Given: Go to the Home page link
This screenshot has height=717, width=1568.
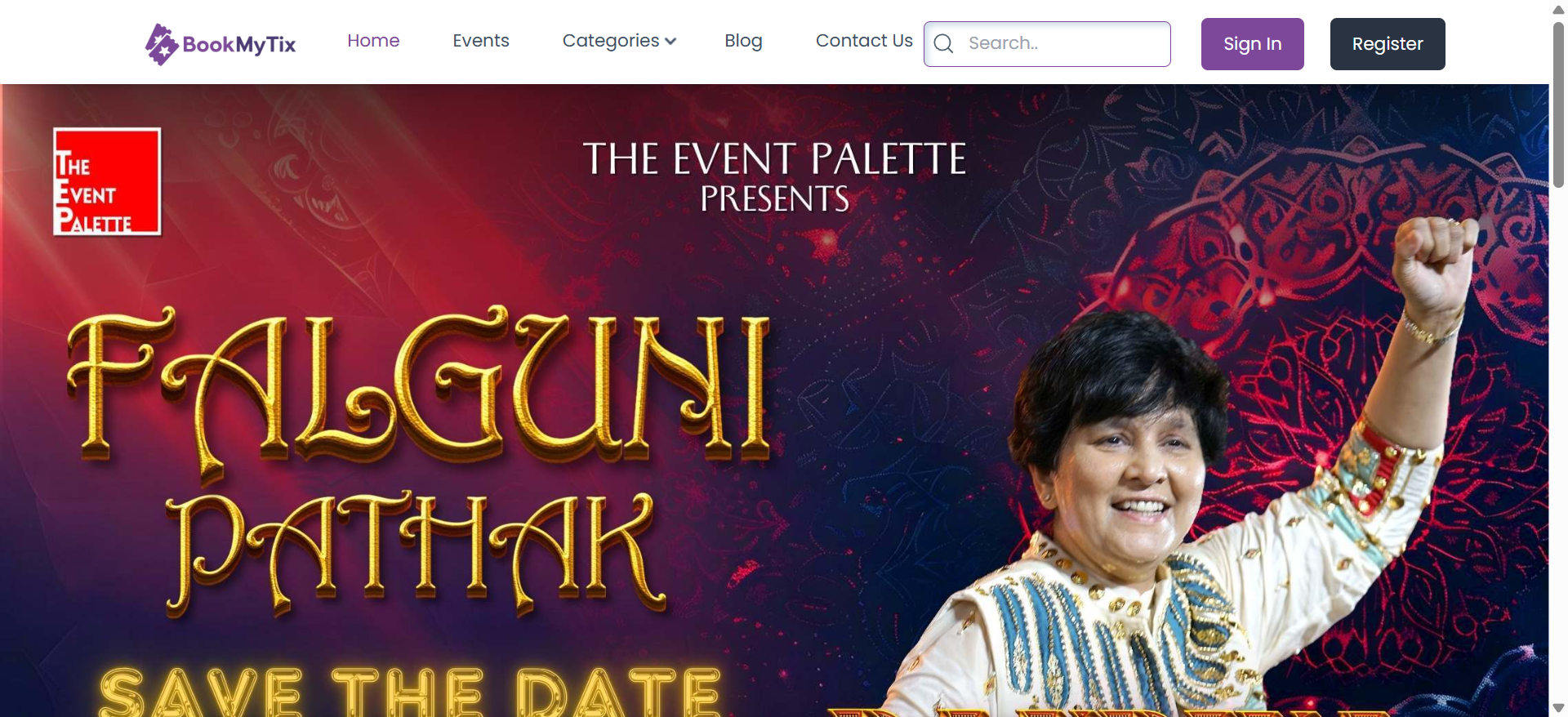Looking at the screenshot, I should 373,41.
